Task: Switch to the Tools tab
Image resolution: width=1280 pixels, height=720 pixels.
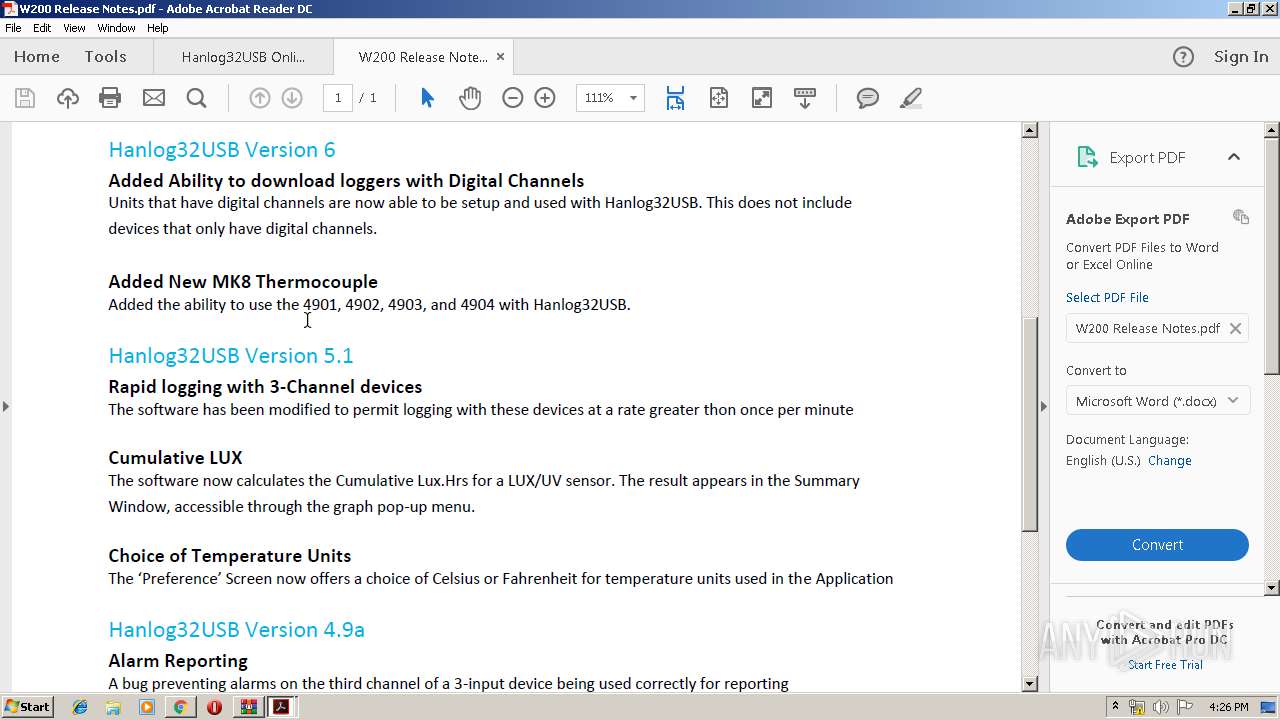Action: click(x=105, y=57)
